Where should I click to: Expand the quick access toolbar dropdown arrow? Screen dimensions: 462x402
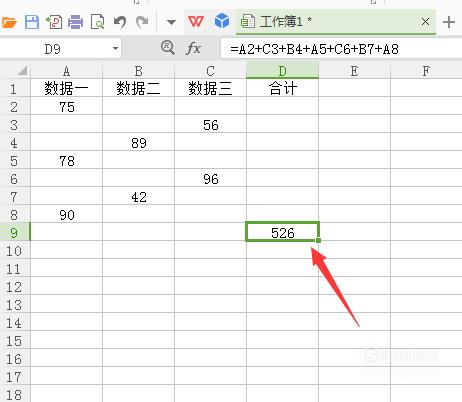(171, 22)
